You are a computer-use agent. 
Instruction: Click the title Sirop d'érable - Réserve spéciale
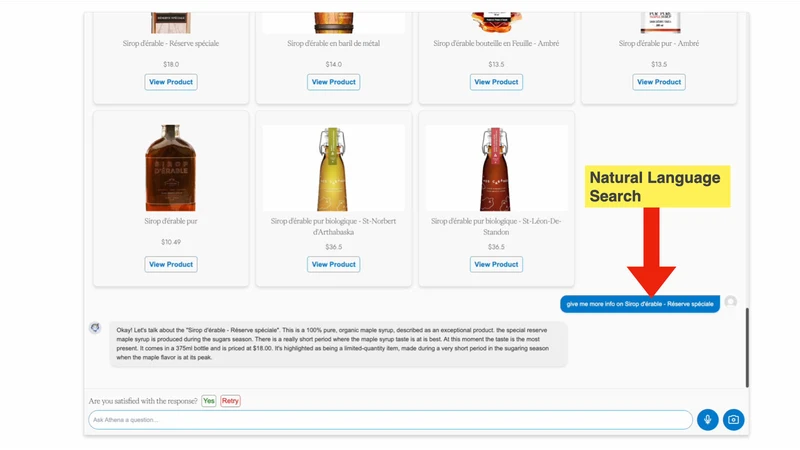click(x=171, y=43)
